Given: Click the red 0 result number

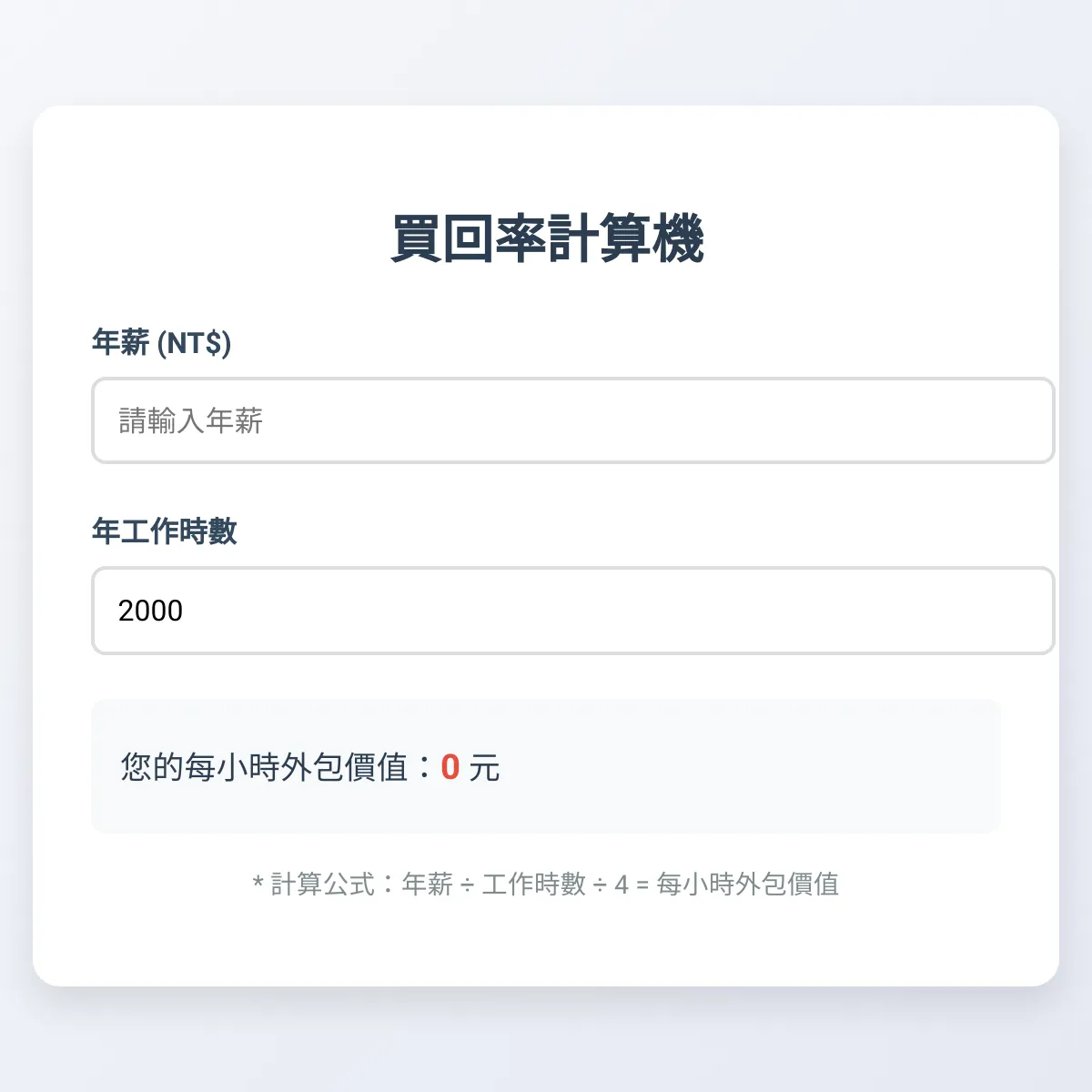Looking at the screenshot, I should point(450,767).
